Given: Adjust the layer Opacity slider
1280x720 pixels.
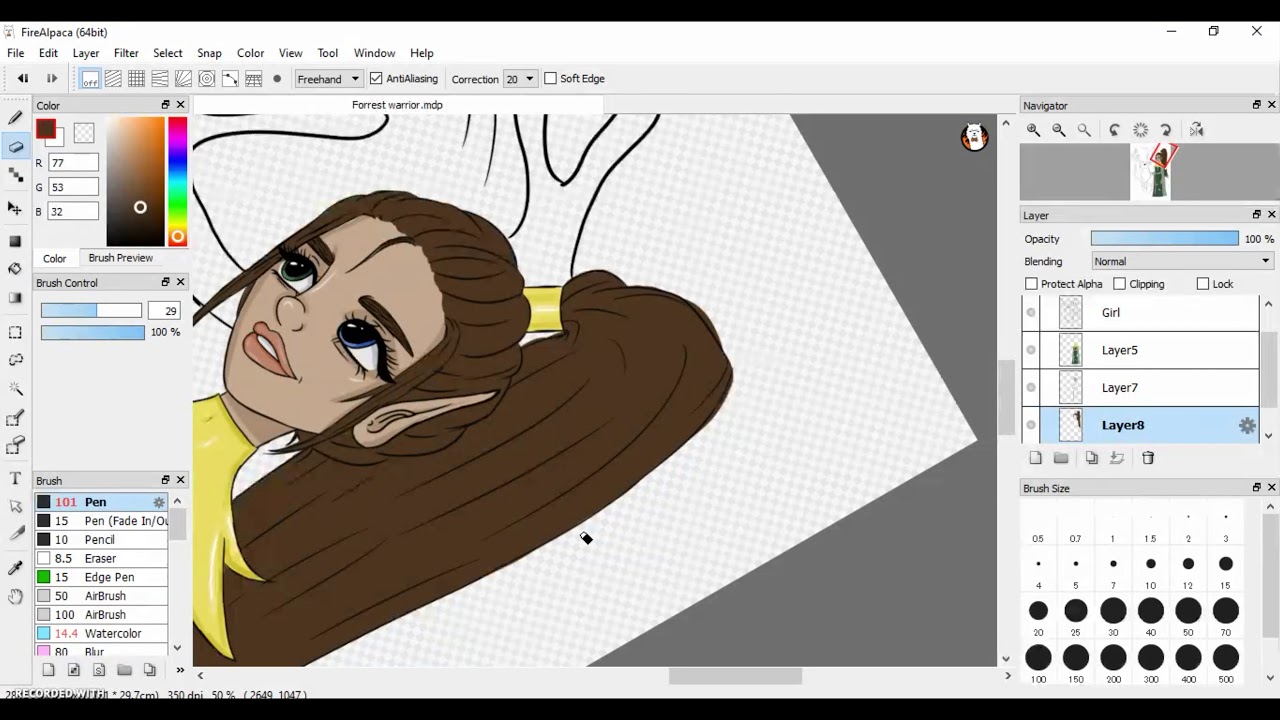Looking at the screenshot, I should pyautogui.click(x=1164, y=239).
